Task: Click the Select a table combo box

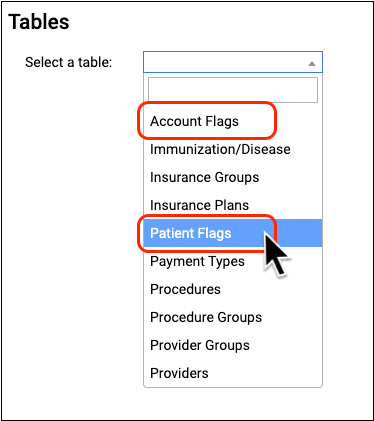Action: [x=233, y=62]
